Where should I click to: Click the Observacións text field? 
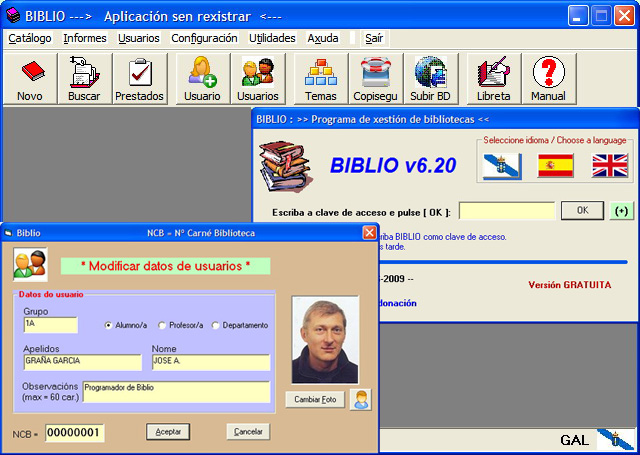(x=175, y=391)
